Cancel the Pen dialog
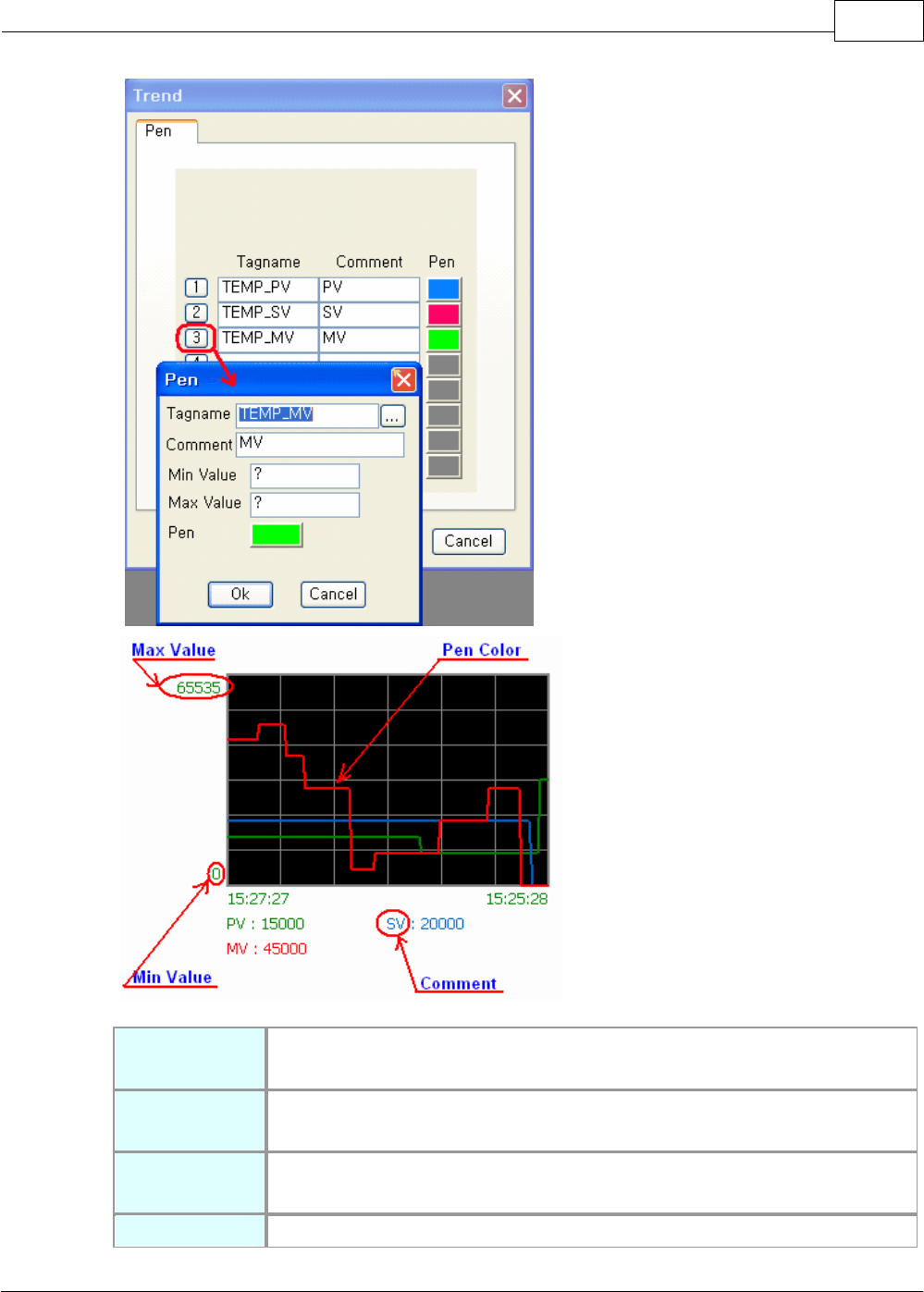This screenshot has width=924, height=1292. [333, 594]
